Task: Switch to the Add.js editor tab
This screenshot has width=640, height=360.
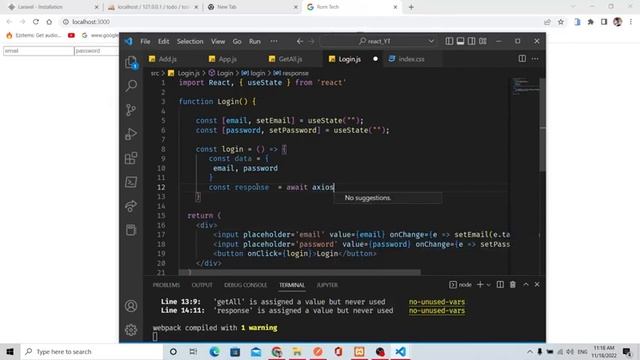Action: tap(168, 59)
